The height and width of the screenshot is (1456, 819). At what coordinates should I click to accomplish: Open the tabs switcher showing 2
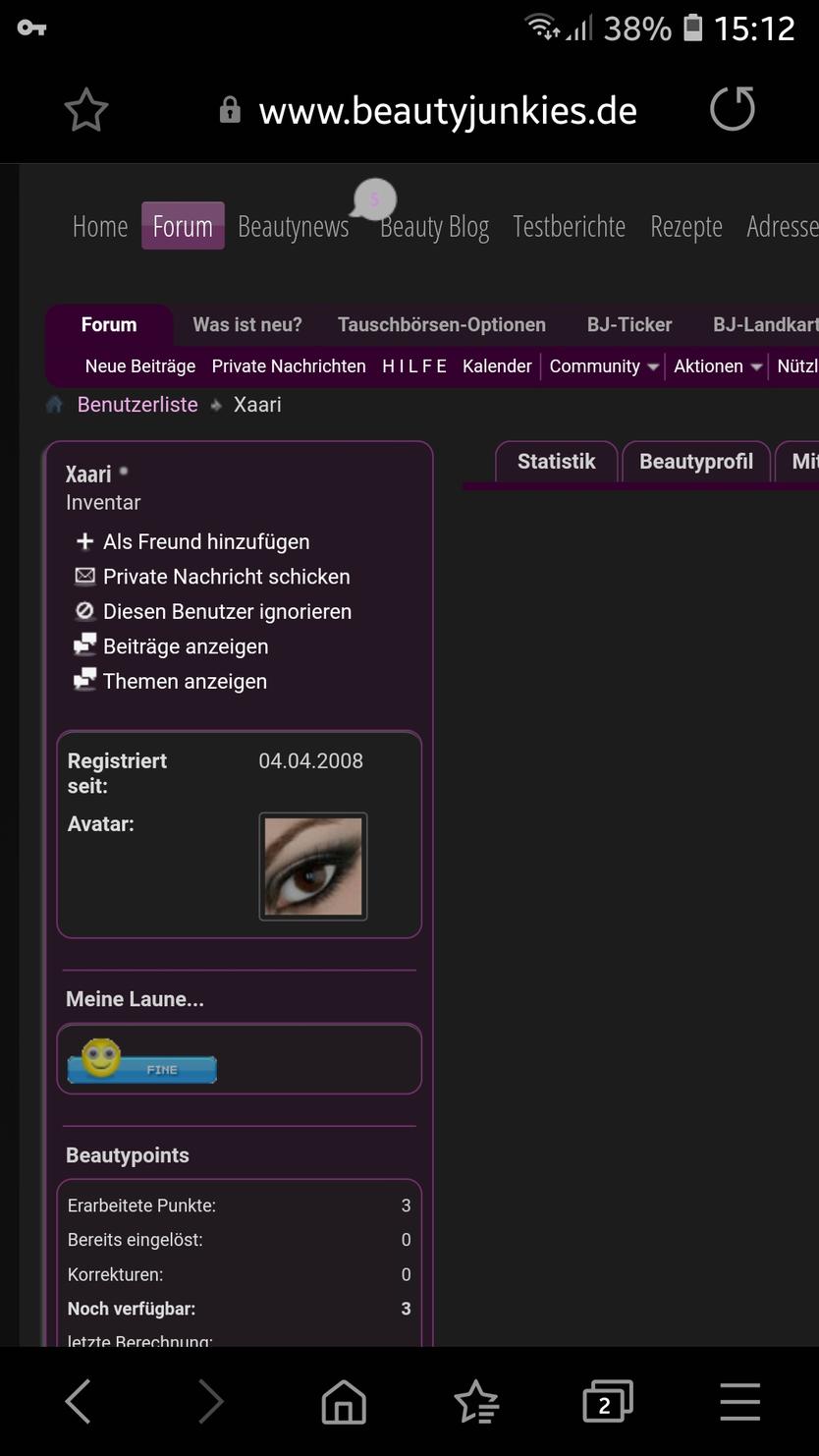(x=607, y=1401)
